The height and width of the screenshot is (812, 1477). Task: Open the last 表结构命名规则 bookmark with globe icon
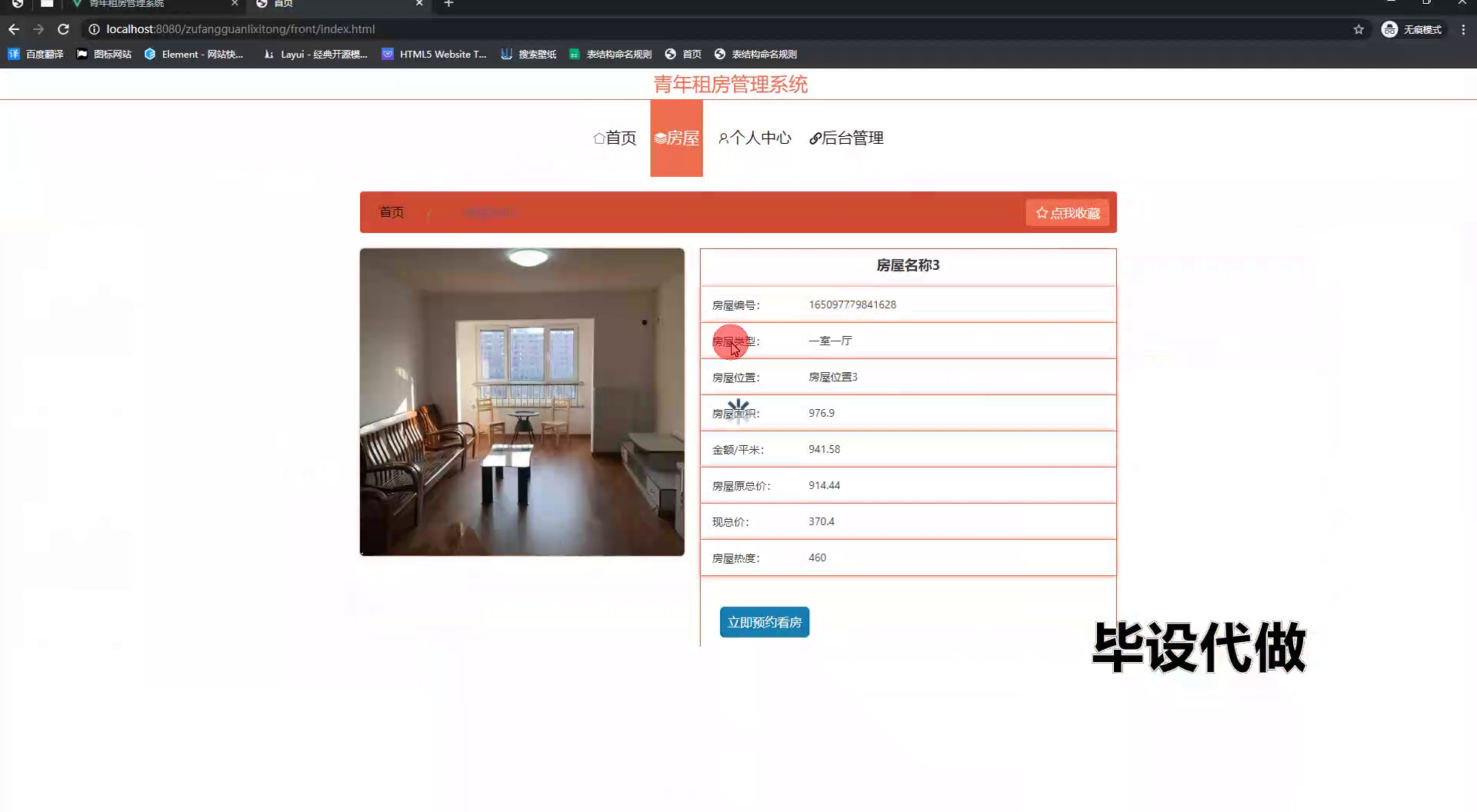coord(755,54)
